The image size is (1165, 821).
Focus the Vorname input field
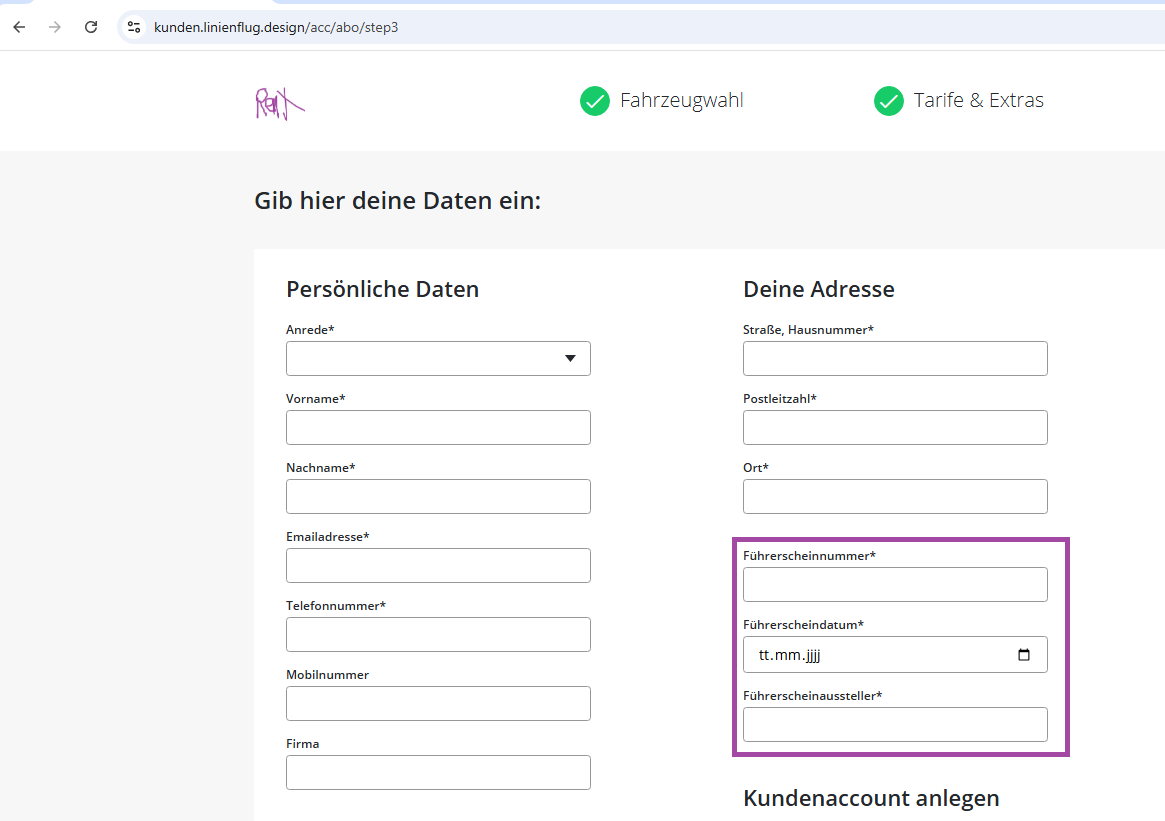pyautogui.click(x=438, y=427)
